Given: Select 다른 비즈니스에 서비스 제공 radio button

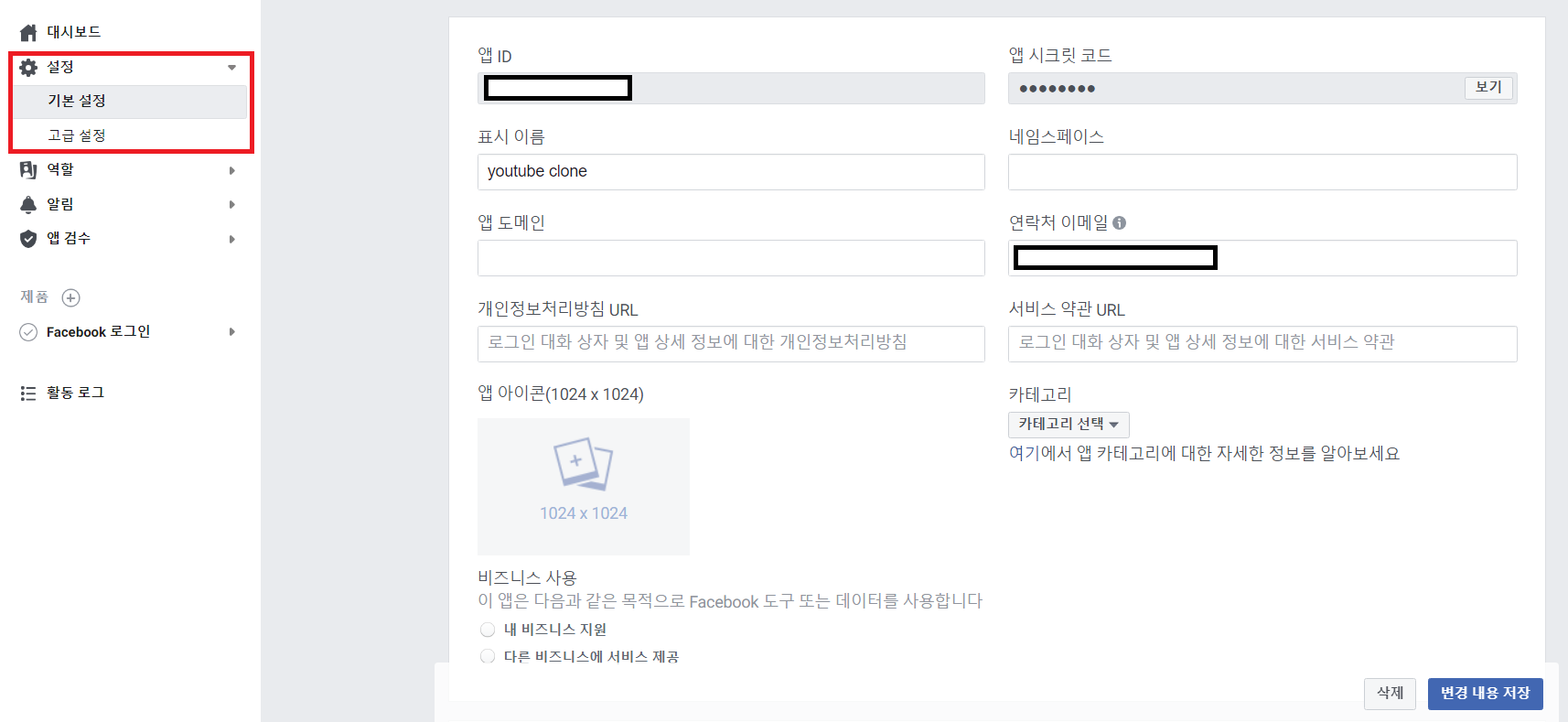Looking at the screenshot, I should (x=488, y=656).
